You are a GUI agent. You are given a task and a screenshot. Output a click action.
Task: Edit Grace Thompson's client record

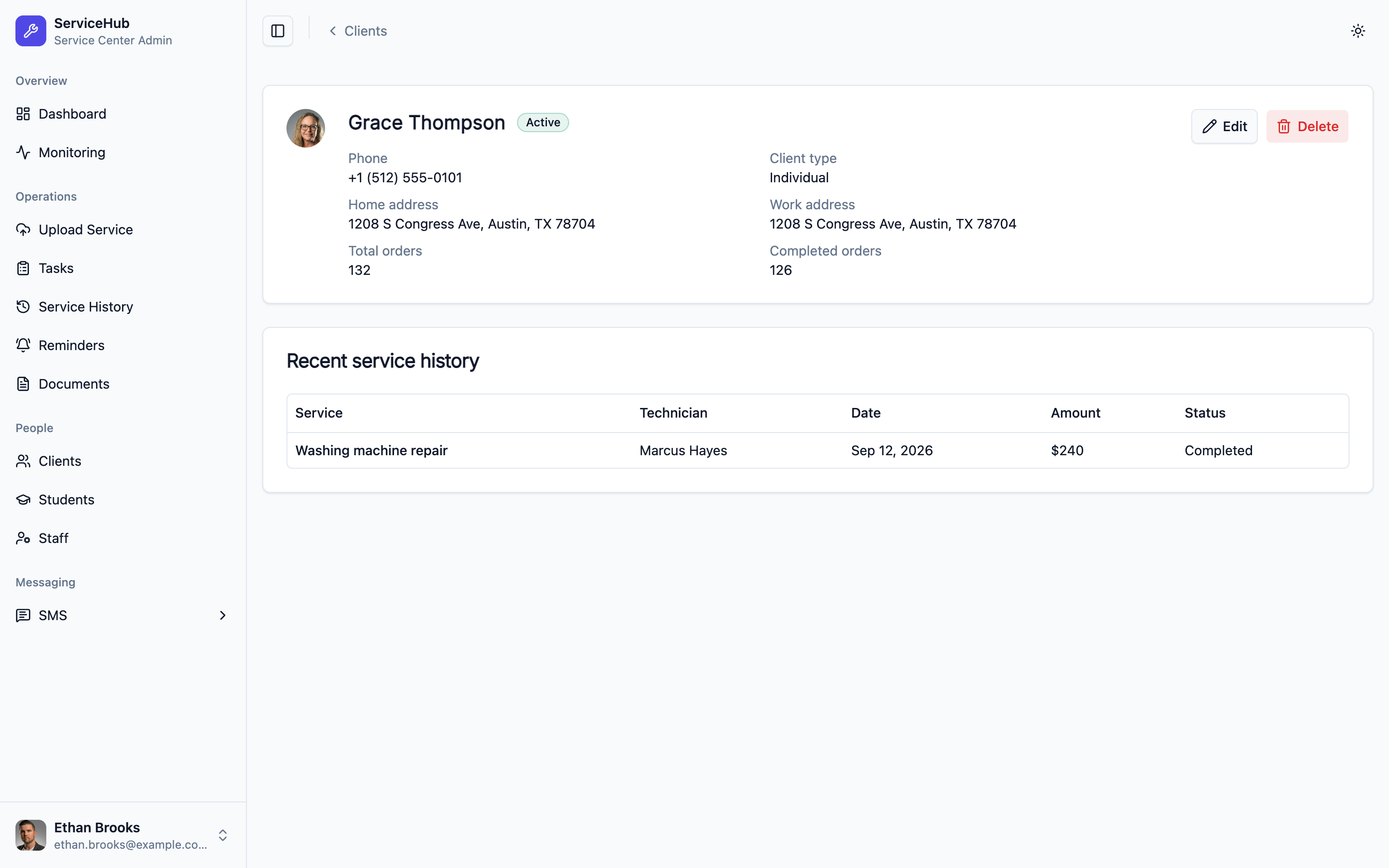1224,126
